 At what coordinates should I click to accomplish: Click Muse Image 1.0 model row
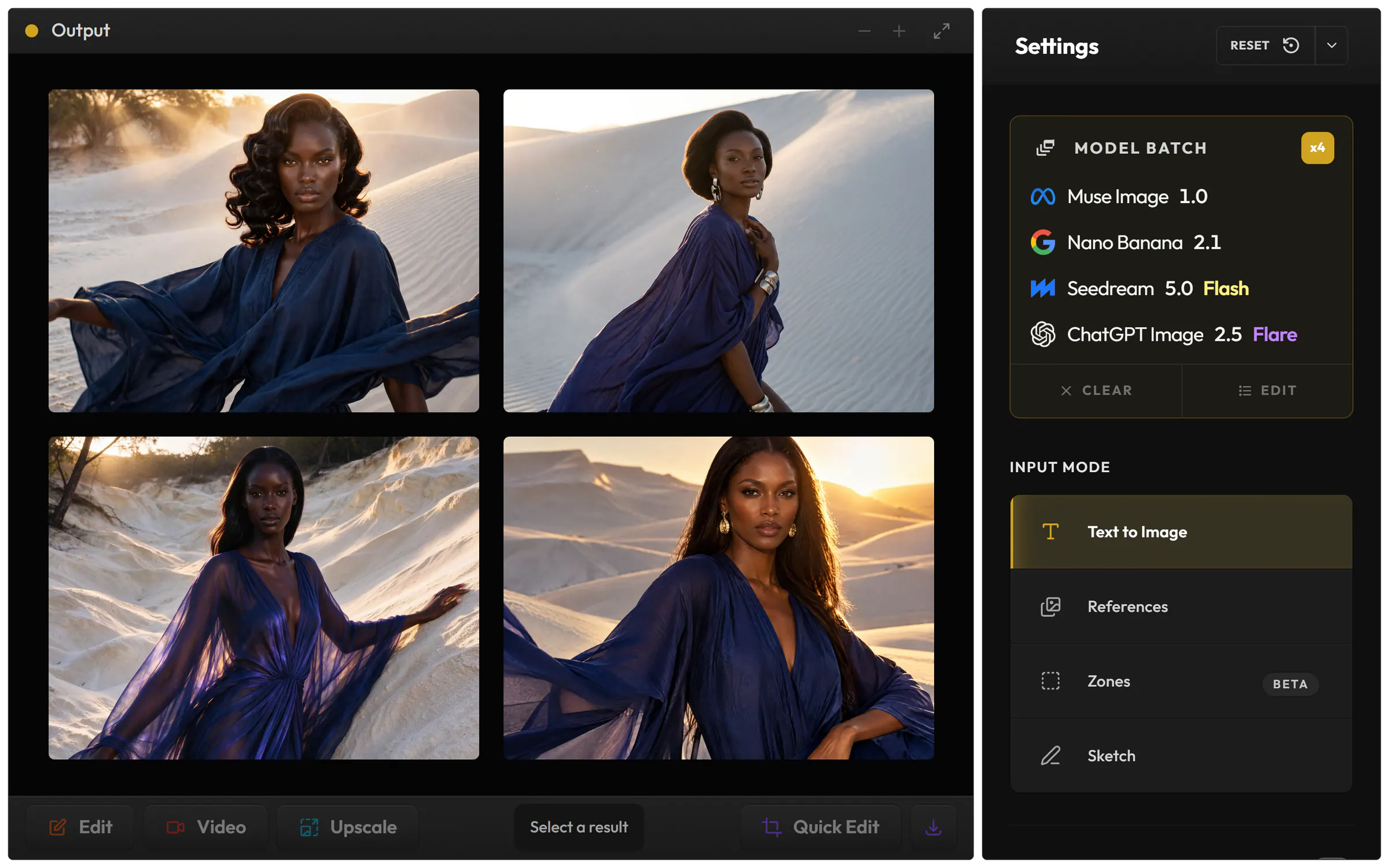click(x=1181, y=197)
